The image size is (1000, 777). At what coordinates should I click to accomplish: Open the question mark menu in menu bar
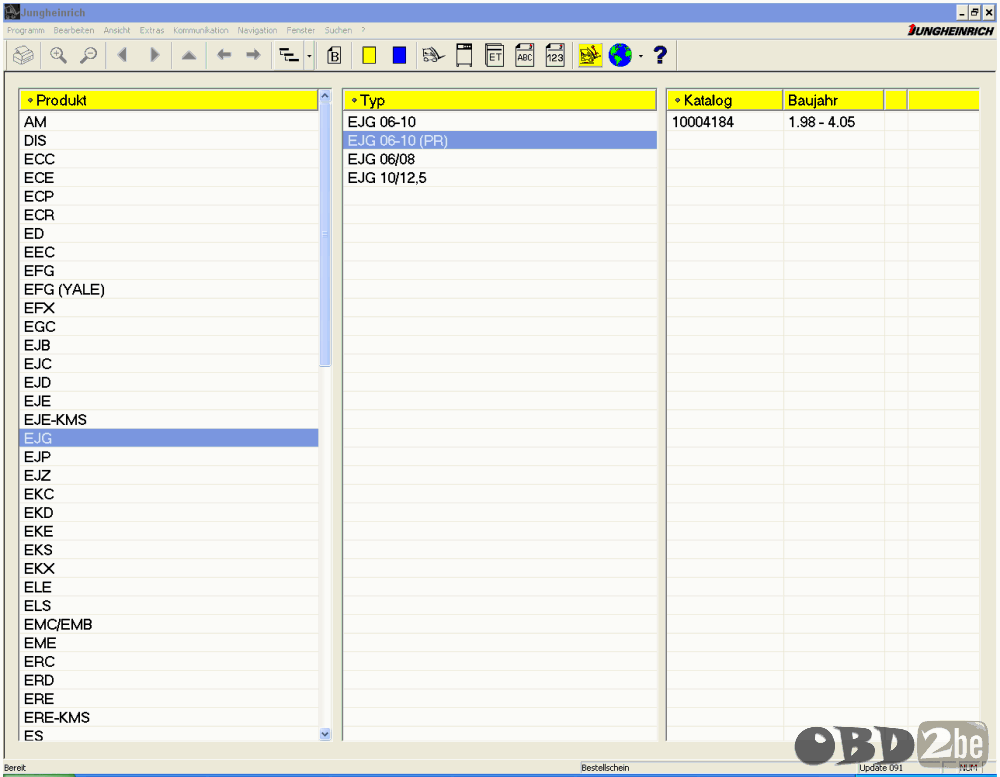[364, 30]
